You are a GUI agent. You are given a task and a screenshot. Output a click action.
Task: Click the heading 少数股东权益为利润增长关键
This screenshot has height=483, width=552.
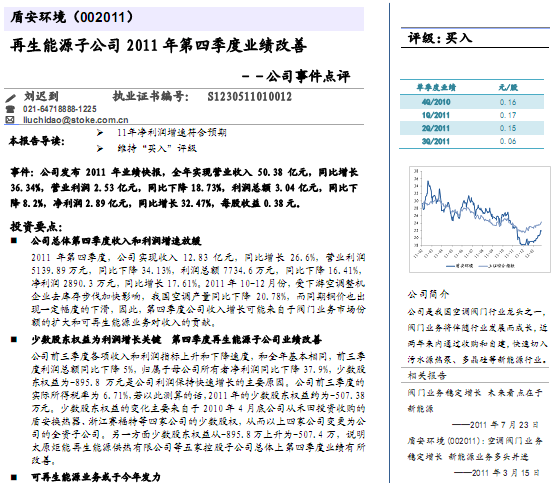pos(96,339)
